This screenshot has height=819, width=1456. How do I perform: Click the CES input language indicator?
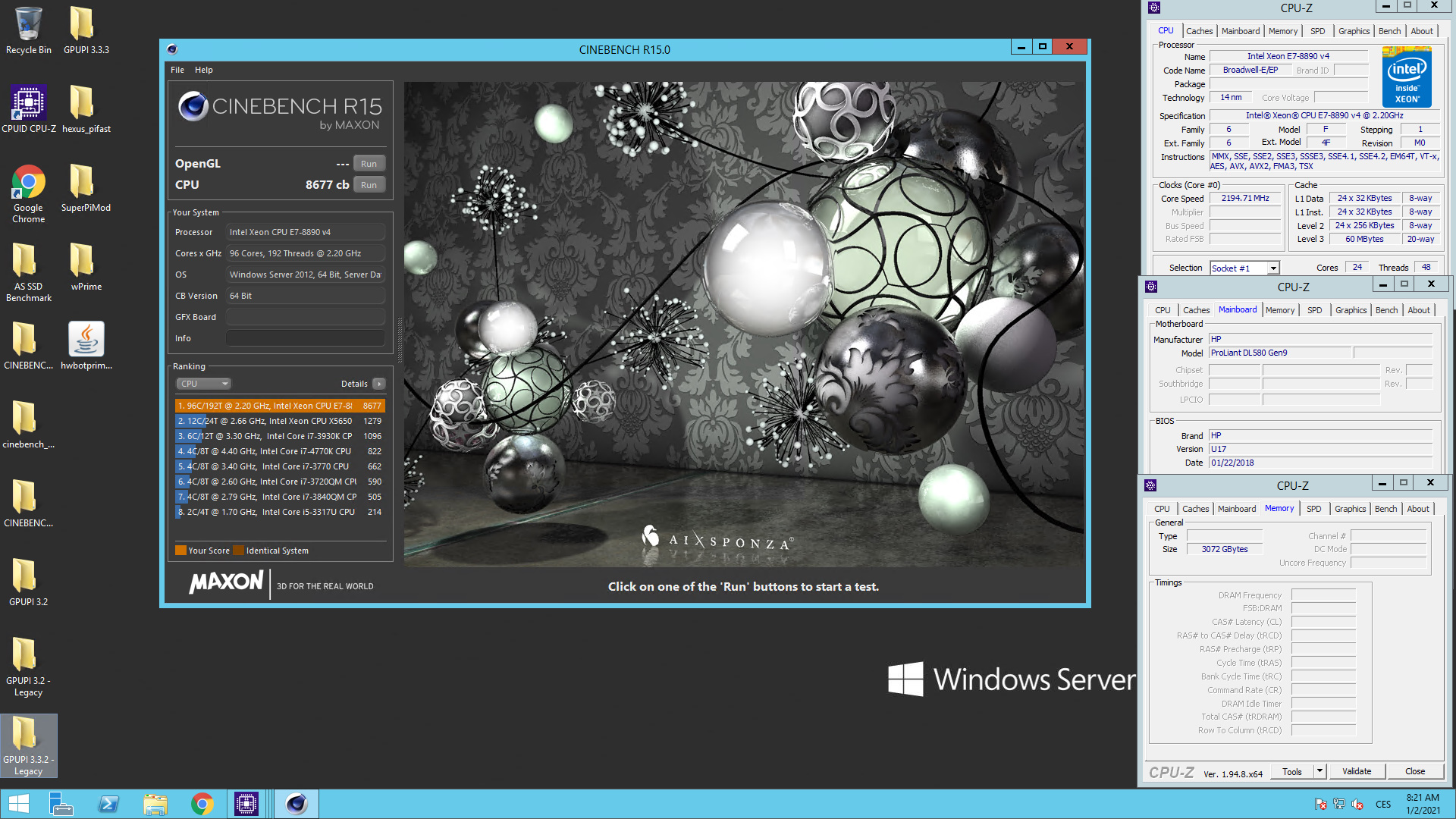click(1383, 805)
